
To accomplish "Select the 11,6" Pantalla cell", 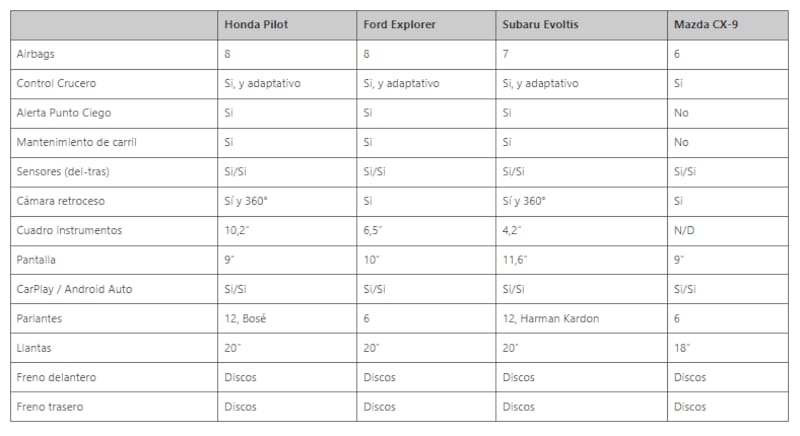I will pyautogui.click(x=517, y=260).
